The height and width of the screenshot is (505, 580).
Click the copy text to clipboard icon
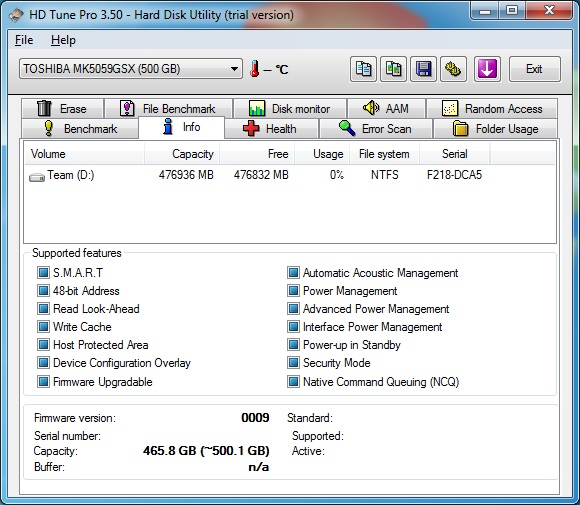point(363,69)
